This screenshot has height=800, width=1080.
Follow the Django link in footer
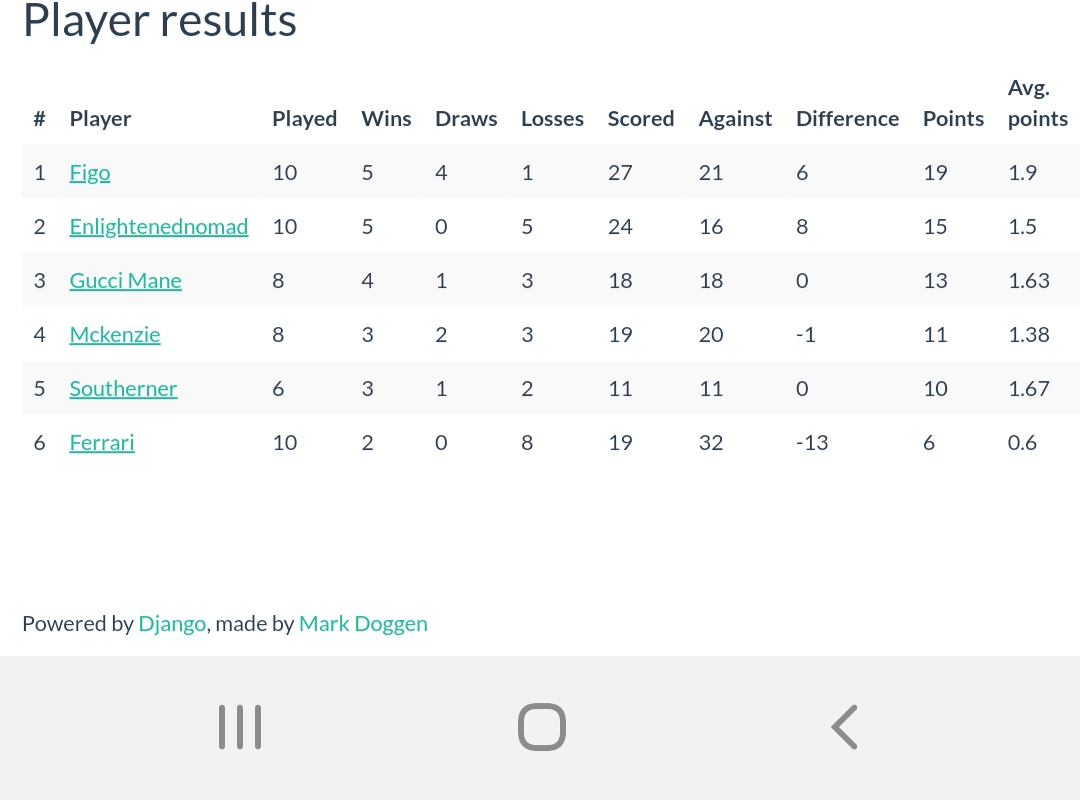[172, 624]
